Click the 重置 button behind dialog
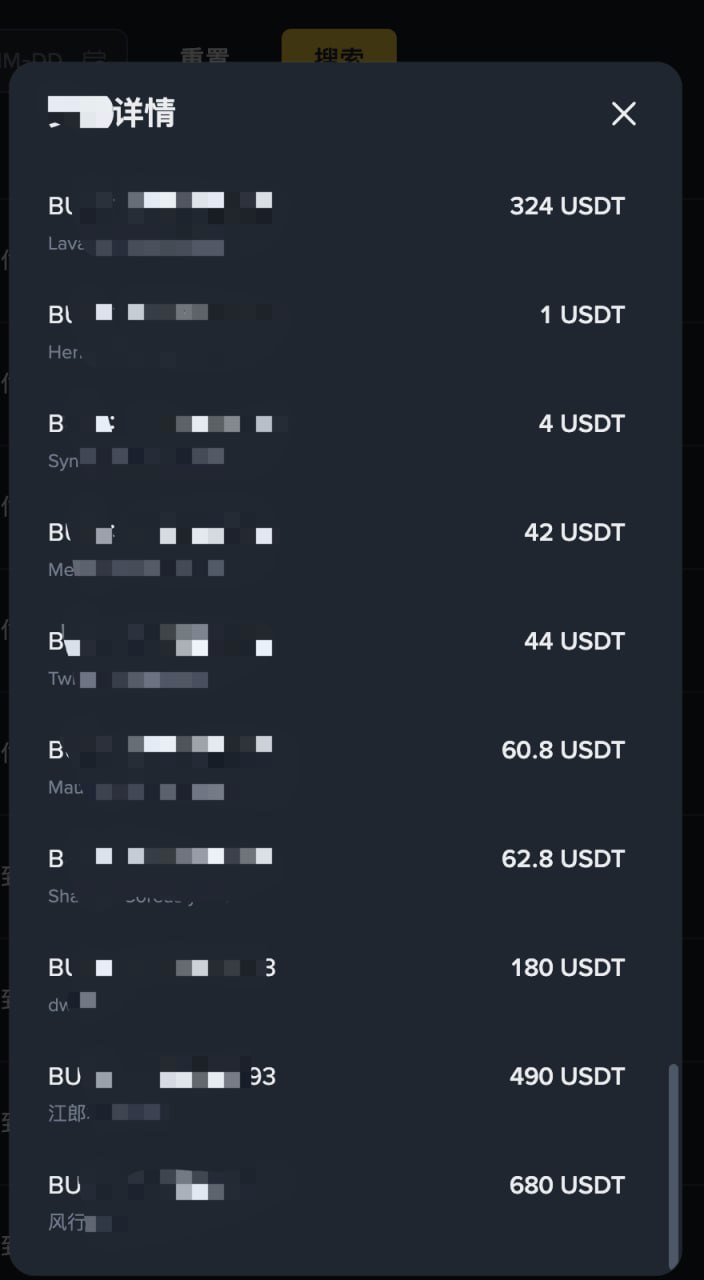The image size is (704, 1280). (x=204, y=48)
